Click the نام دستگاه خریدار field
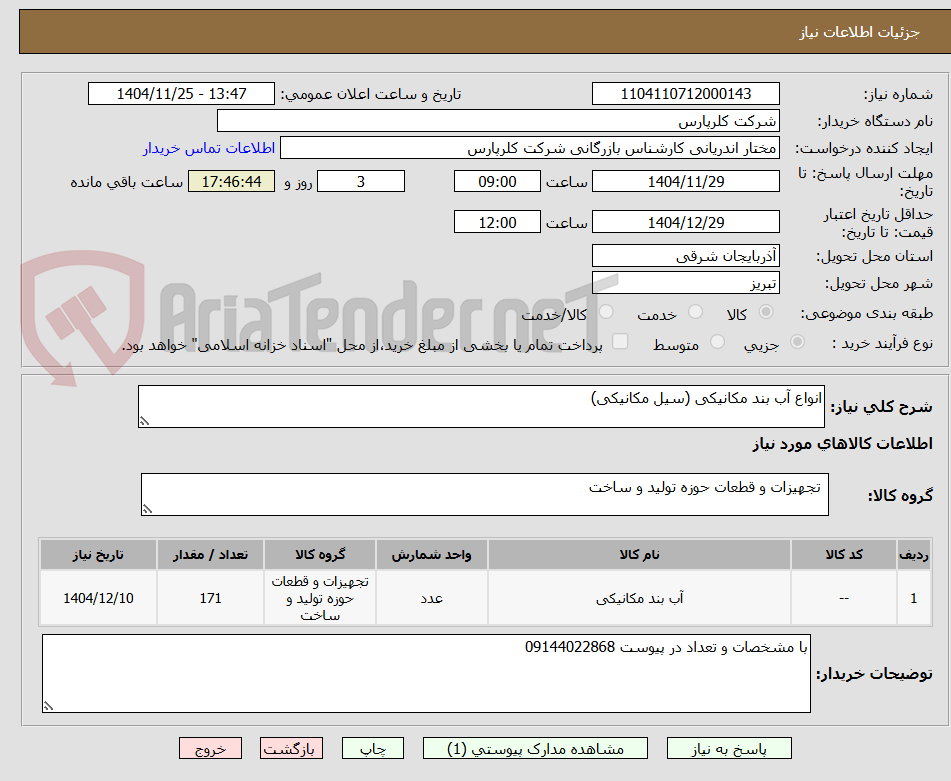Screen dimensions: 951x781 click(x=498, y=121)
